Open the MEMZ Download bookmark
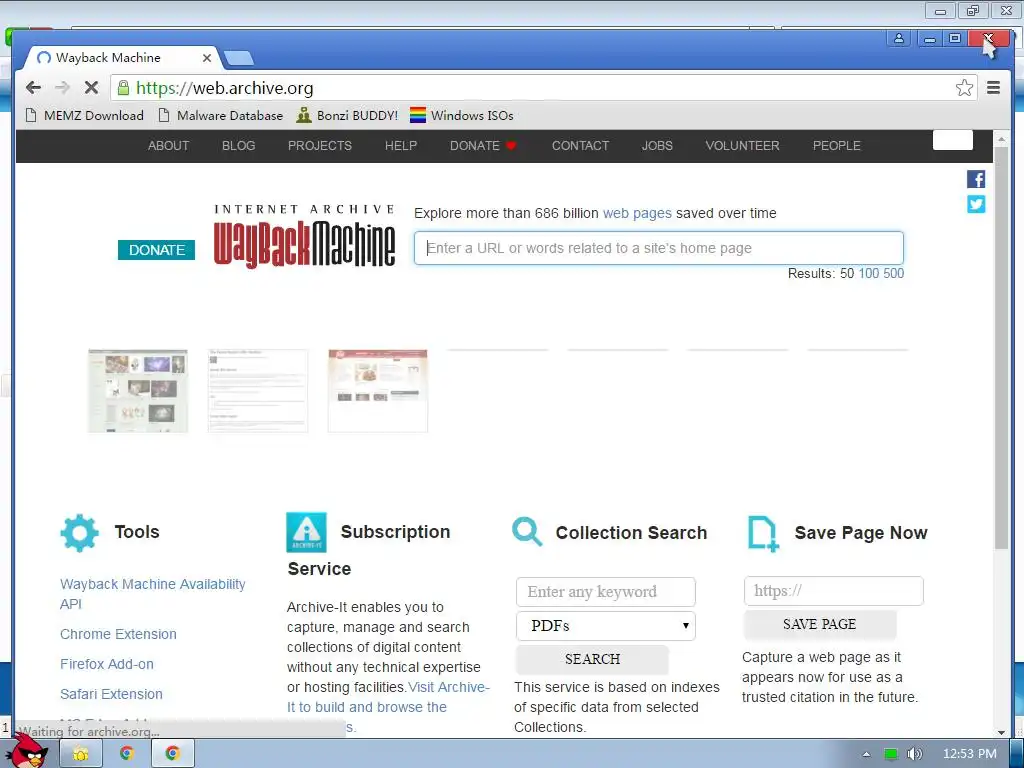The image size is (1024, 768). 84,116
